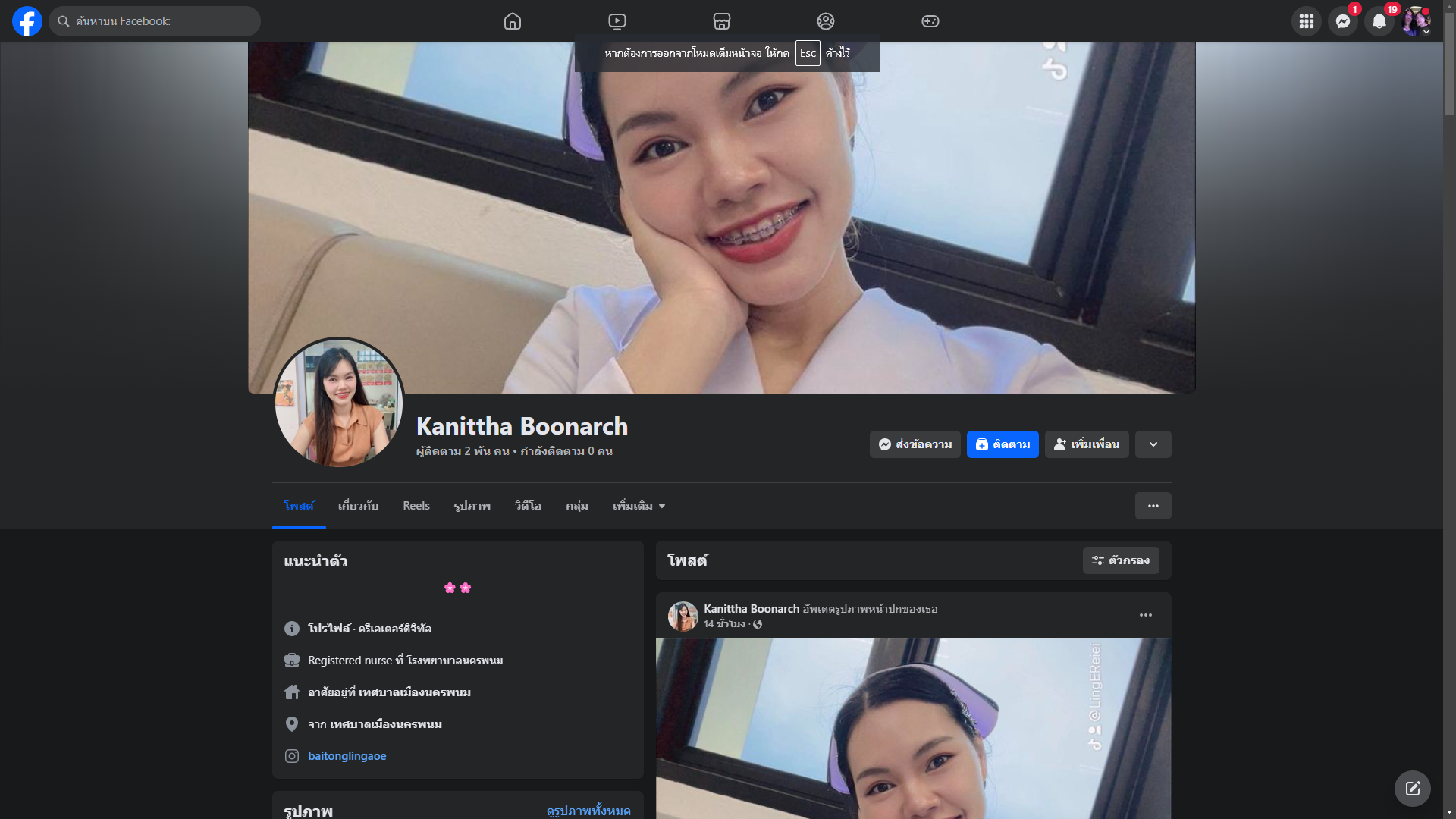Expand the เพิ่มเติม tab dropdown
Screen dimensions: 1456x819
pyautogui.click(x=639, y=506)
